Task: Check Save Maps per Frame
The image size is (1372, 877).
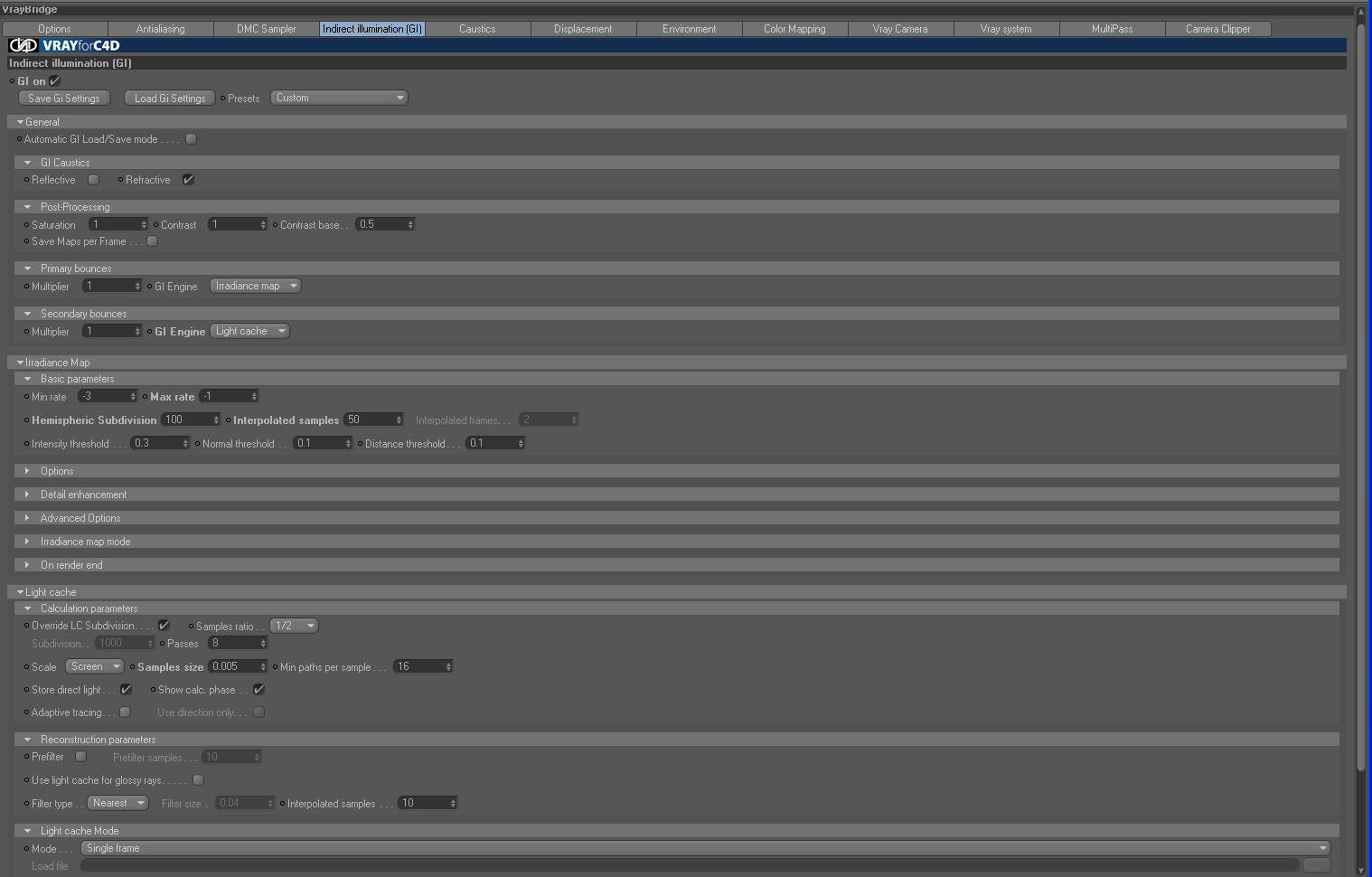Action: coord(152,240)
